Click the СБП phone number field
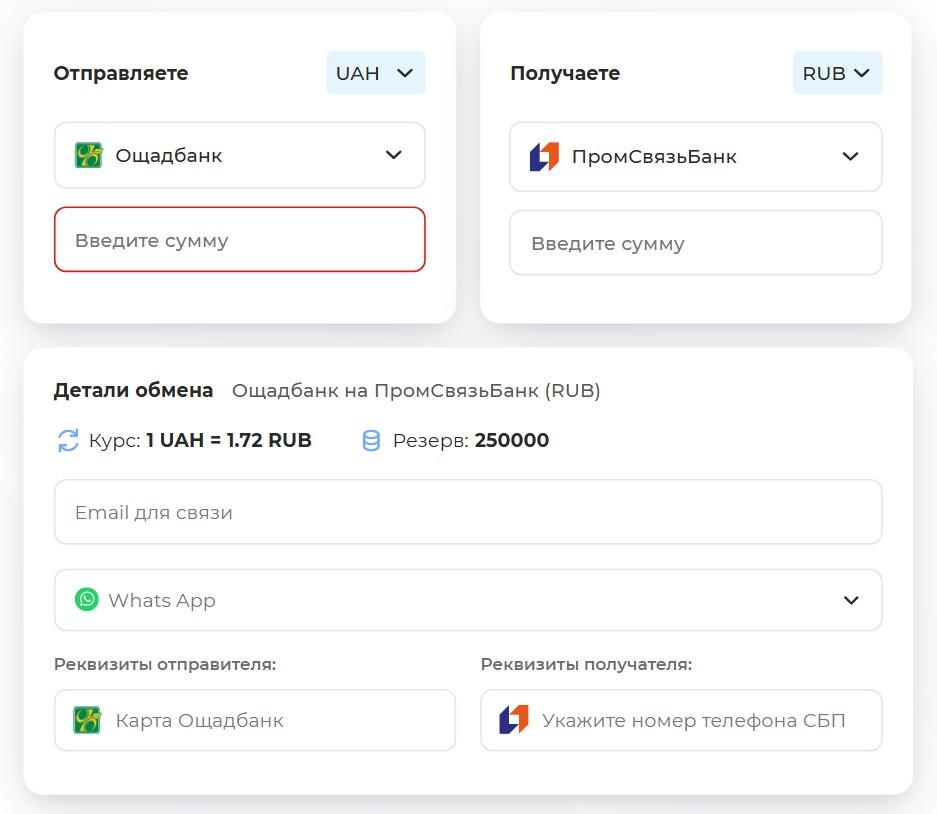 pos(700,720)
